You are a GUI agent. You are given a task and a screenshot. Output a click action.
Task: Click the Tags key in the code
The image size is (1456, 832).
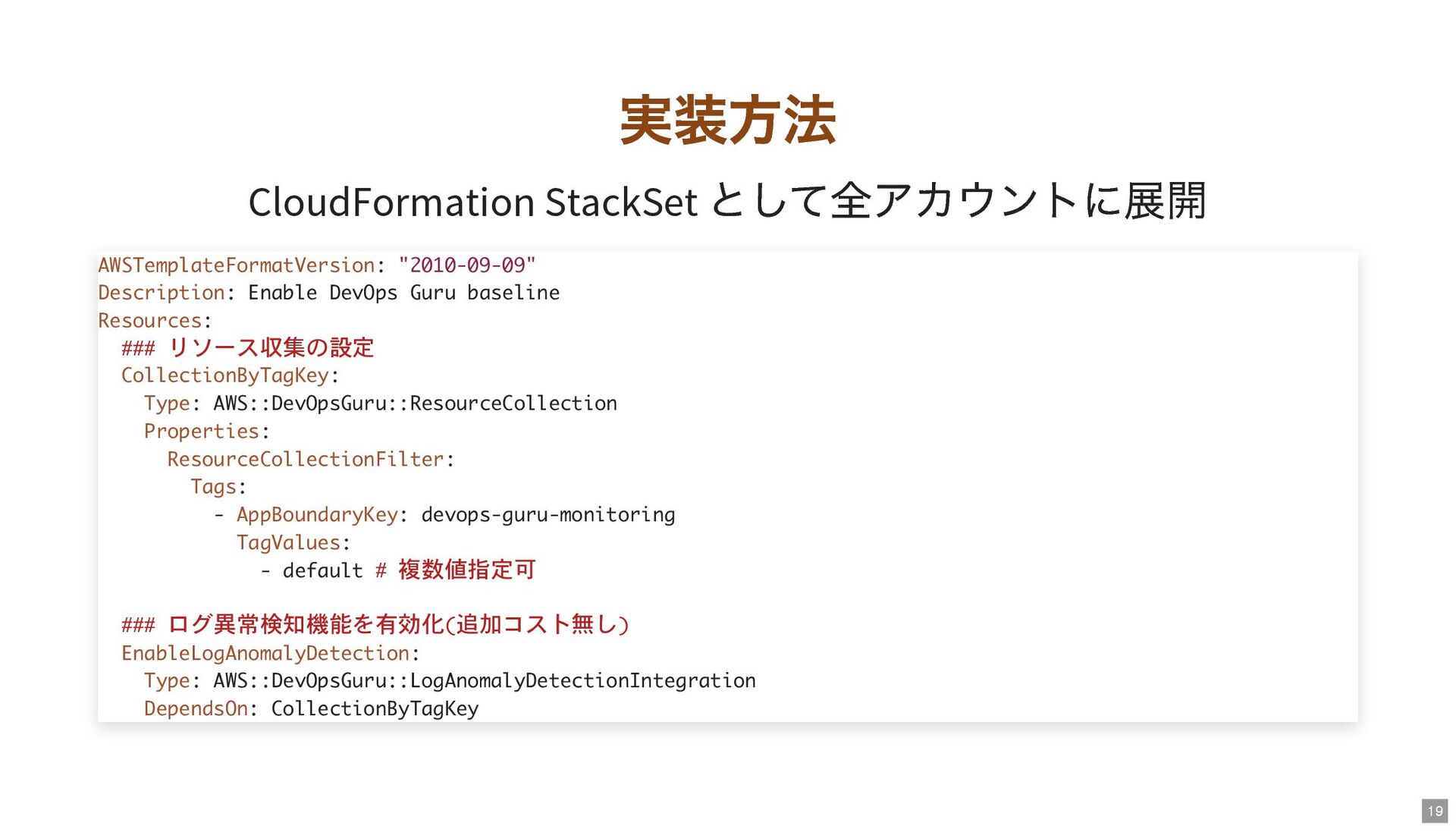[x=213, y=487]
